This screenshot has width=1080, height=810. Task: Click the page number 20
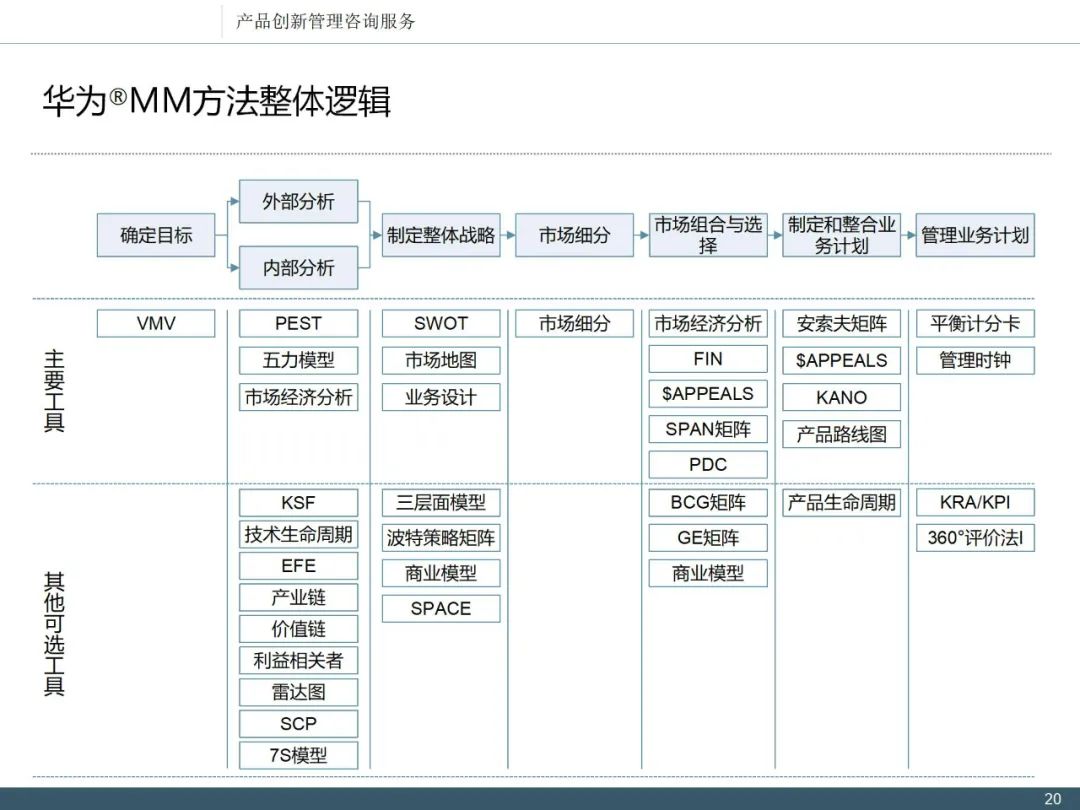click(x=1052, y=799)
